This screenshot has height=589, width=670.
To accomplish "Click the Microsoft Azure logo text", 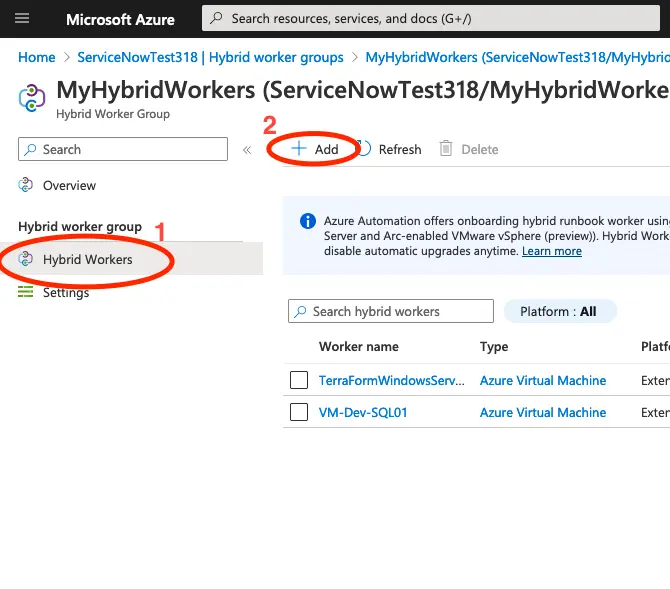I will (120, 19).
